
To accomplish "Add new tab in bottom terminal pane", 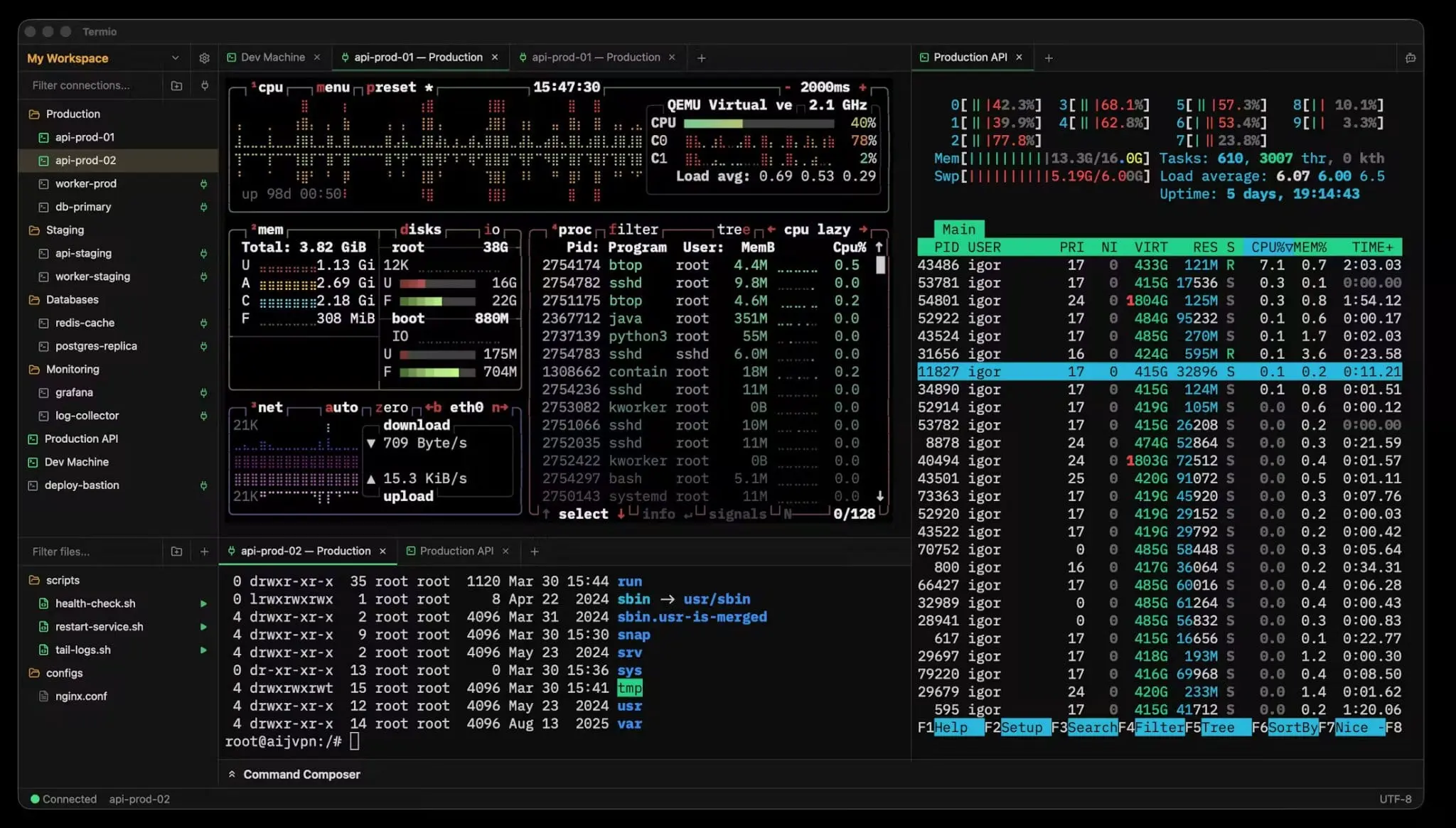I will pos(535,552).
